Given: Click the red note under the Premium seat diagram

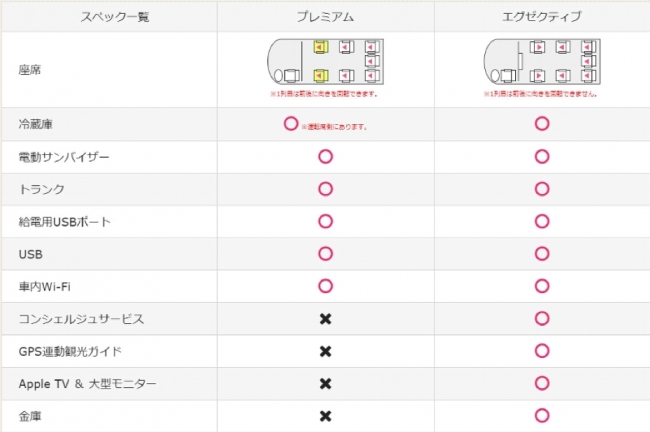Looking at the screenshot, I should [x=324, y=92].
